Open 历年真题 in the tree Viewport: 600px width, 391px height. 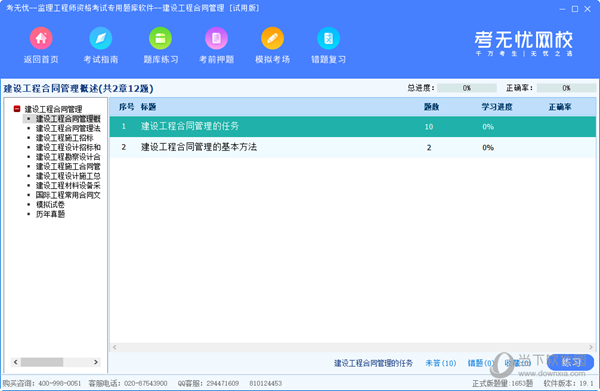pyautogui.click(x=50, y=214)
